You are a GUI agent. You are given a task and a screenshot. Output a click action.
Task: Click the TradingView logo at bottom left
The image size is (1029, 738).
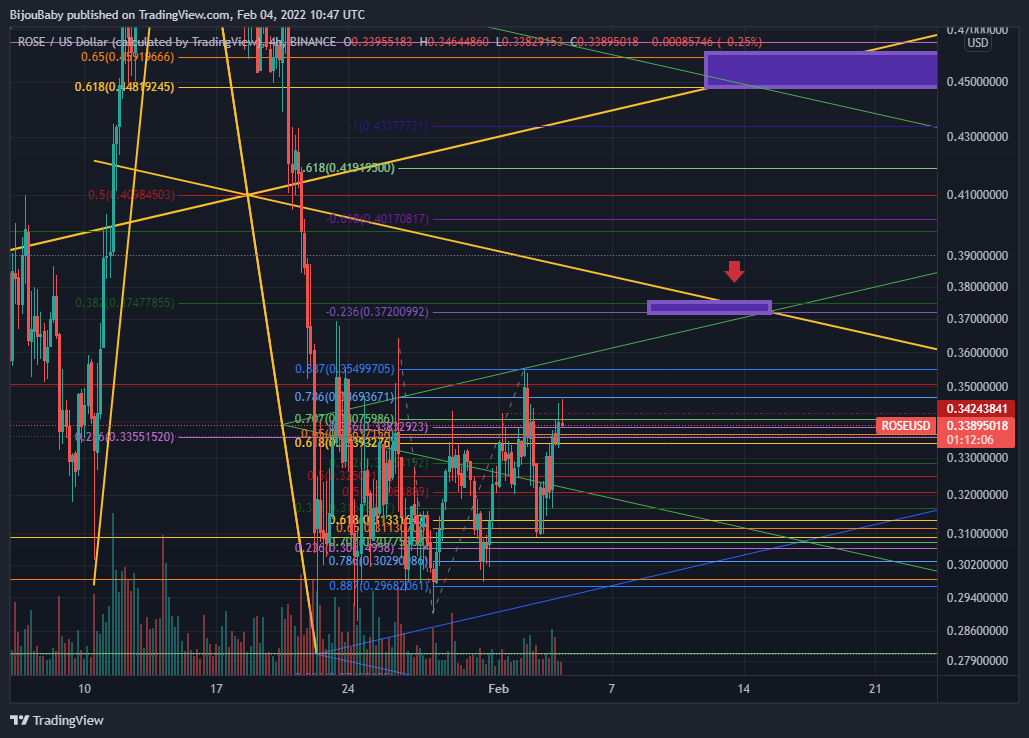[x=57, y=720]
